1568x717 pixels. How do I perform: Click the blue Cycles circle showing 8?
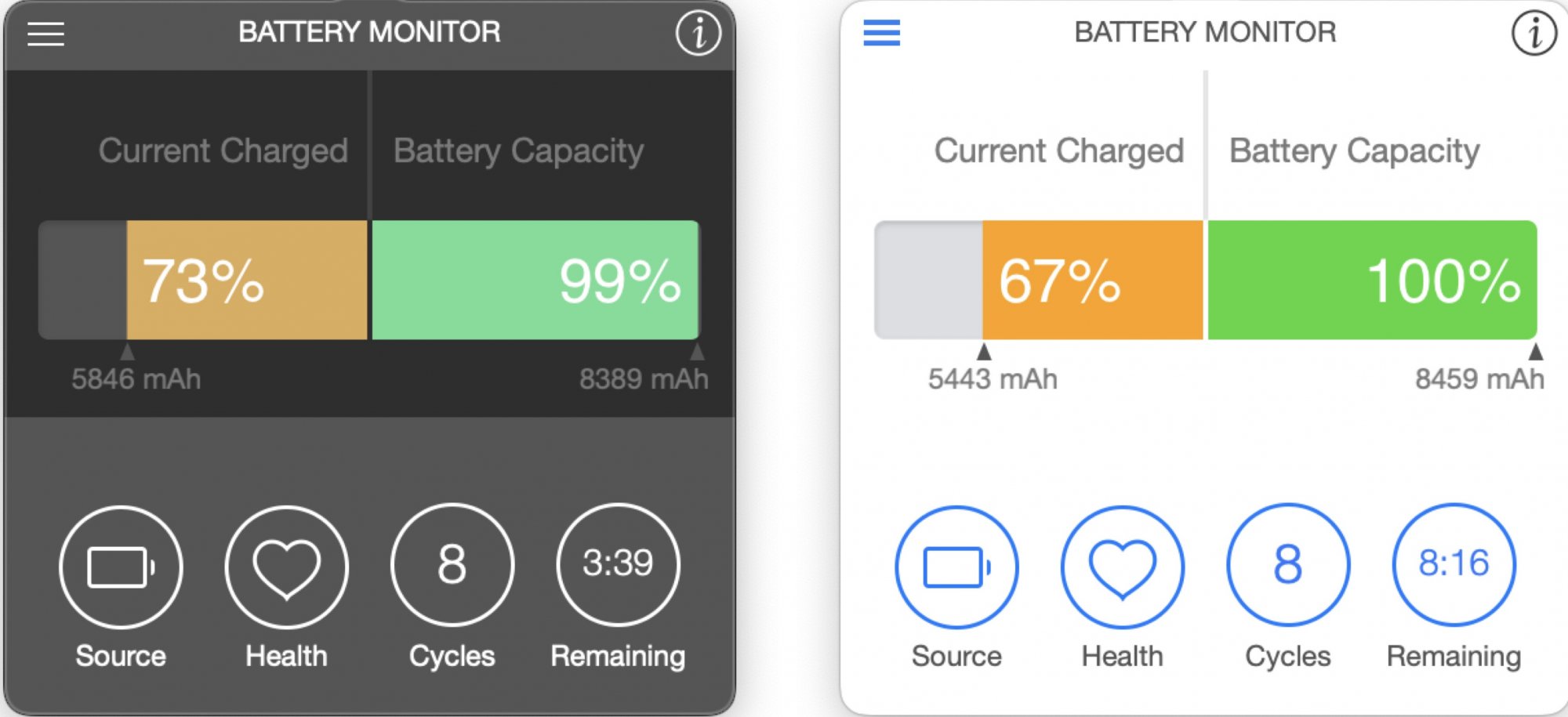pyautogui.click(x=1288, y=565)
